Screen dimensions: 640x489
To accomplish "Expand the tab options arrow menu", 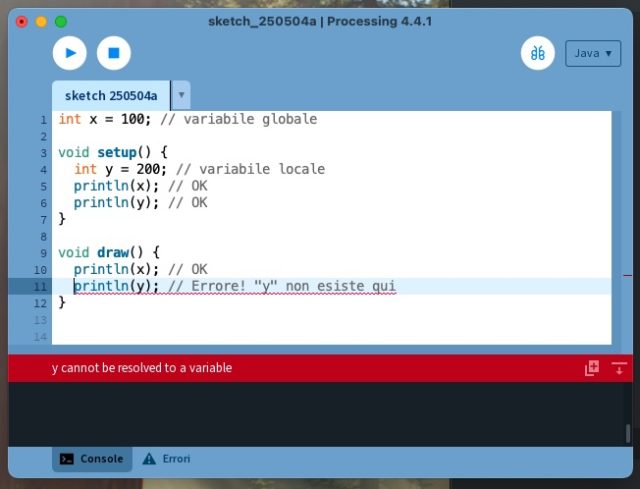I will point(181,96).
